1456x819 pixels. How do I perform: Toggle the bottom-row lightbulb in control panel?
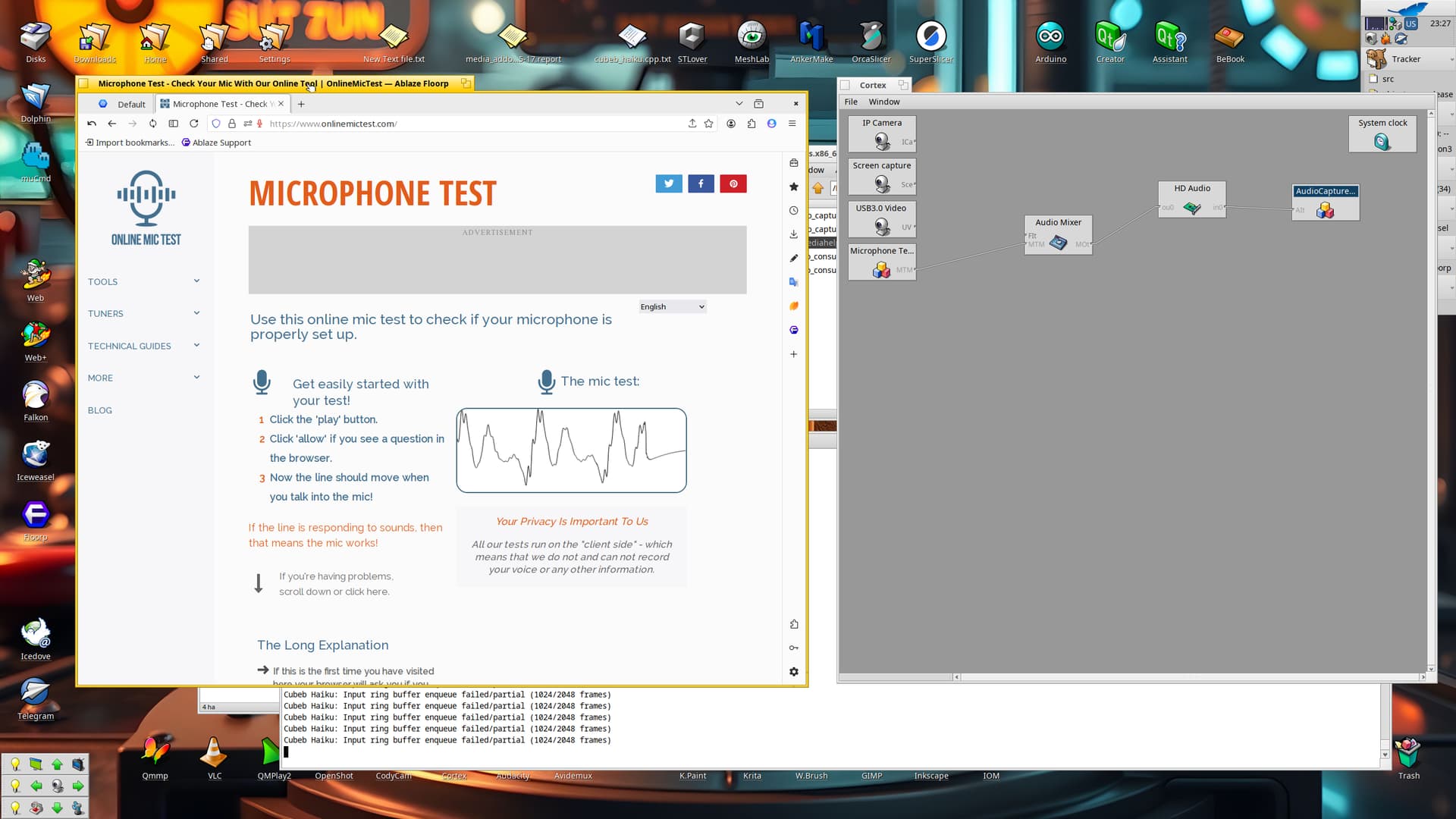pos(14,808)
